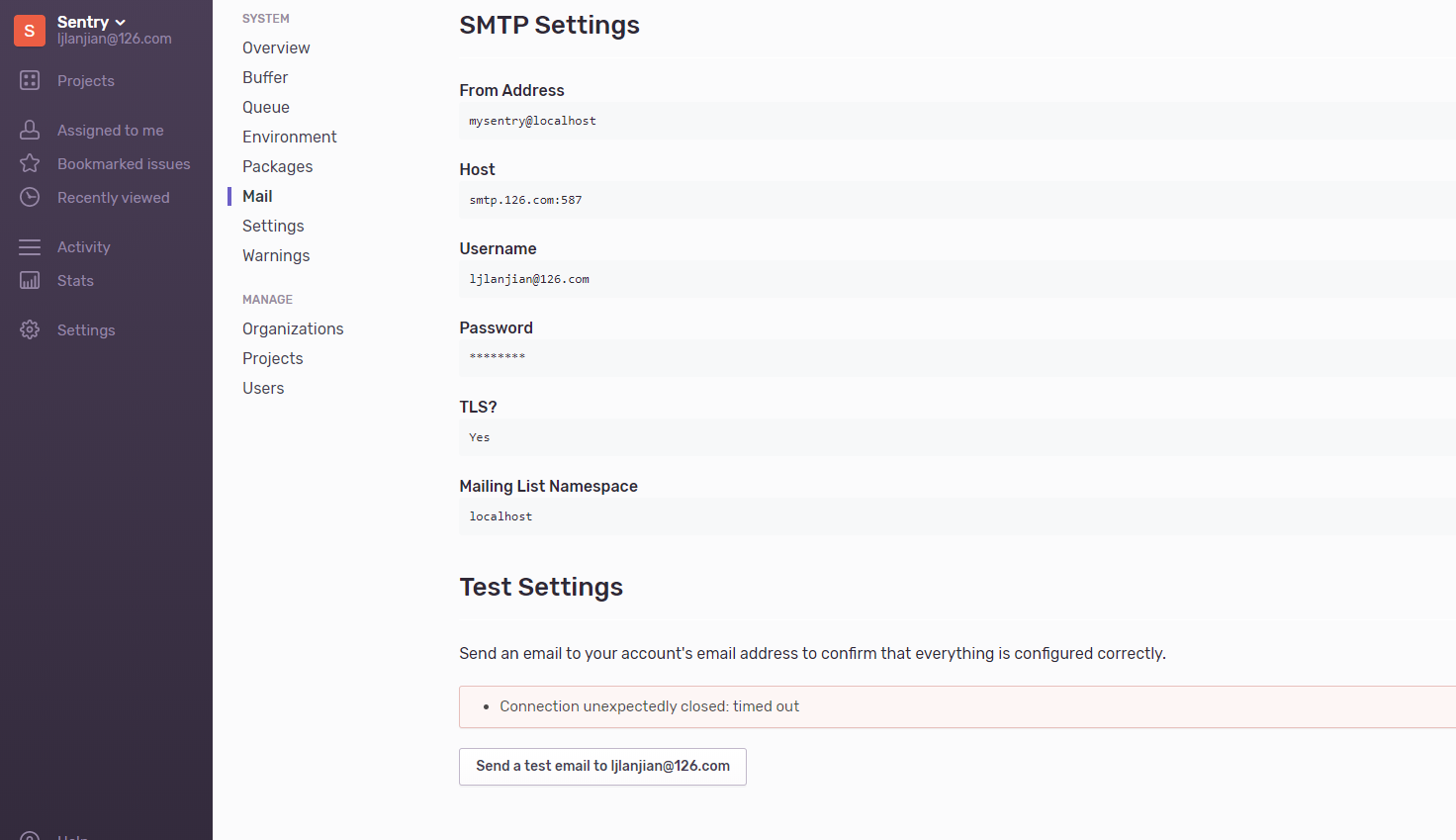Click the Activity list icon
Screen dimensions: 1456x840
point(30,246)
